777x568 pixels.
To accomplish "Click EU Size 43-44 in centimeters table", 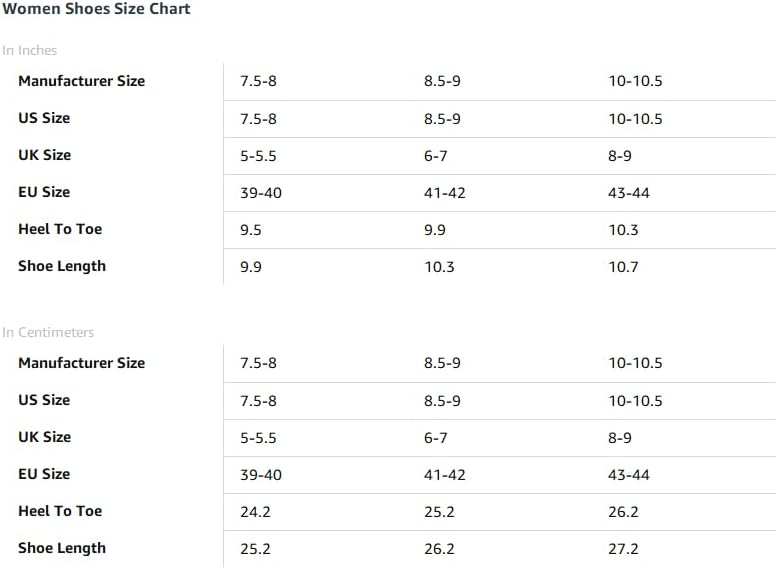I will [629, 475].
